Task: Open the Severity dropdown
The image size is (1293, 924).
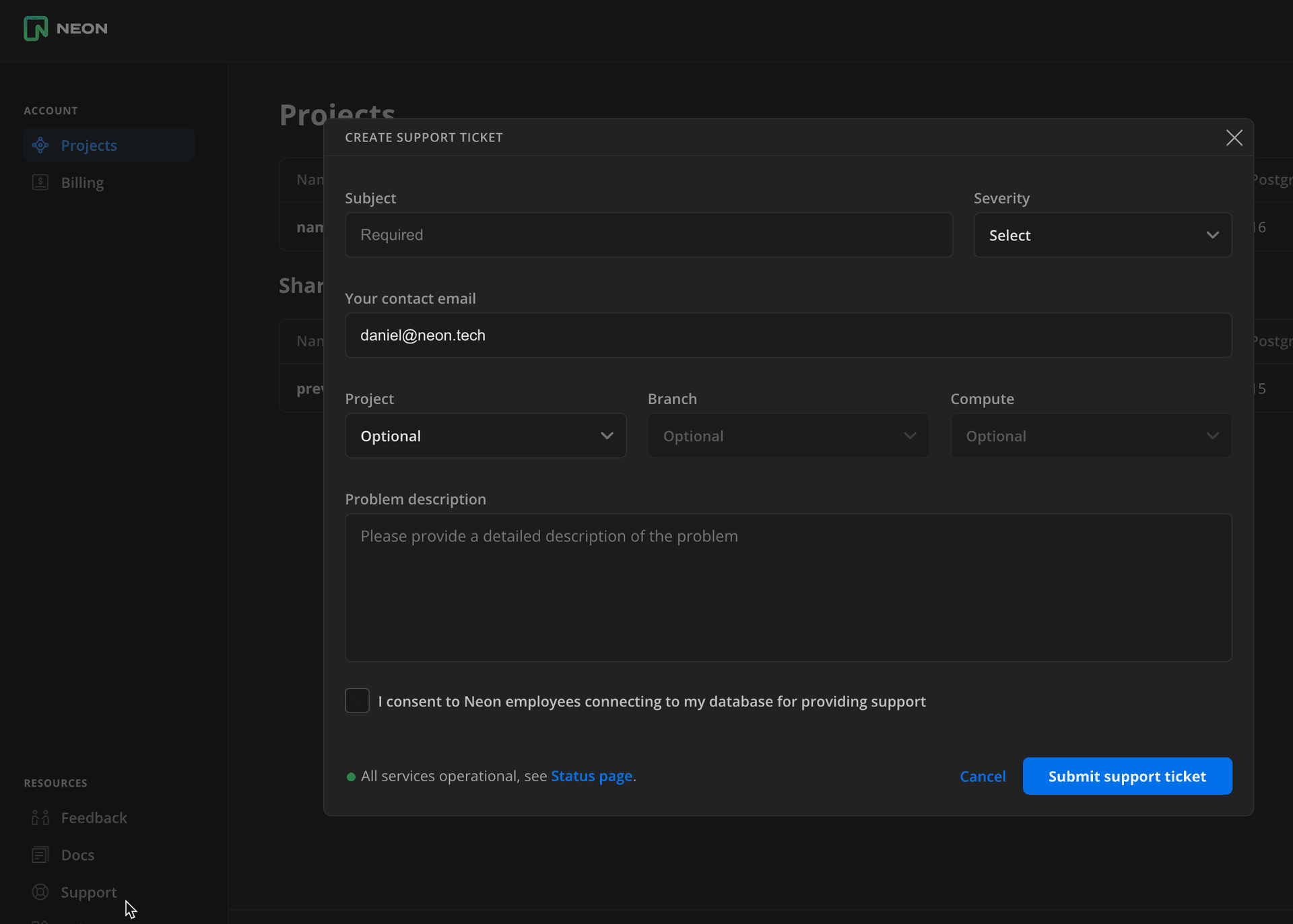Action: pos(1102,234)
